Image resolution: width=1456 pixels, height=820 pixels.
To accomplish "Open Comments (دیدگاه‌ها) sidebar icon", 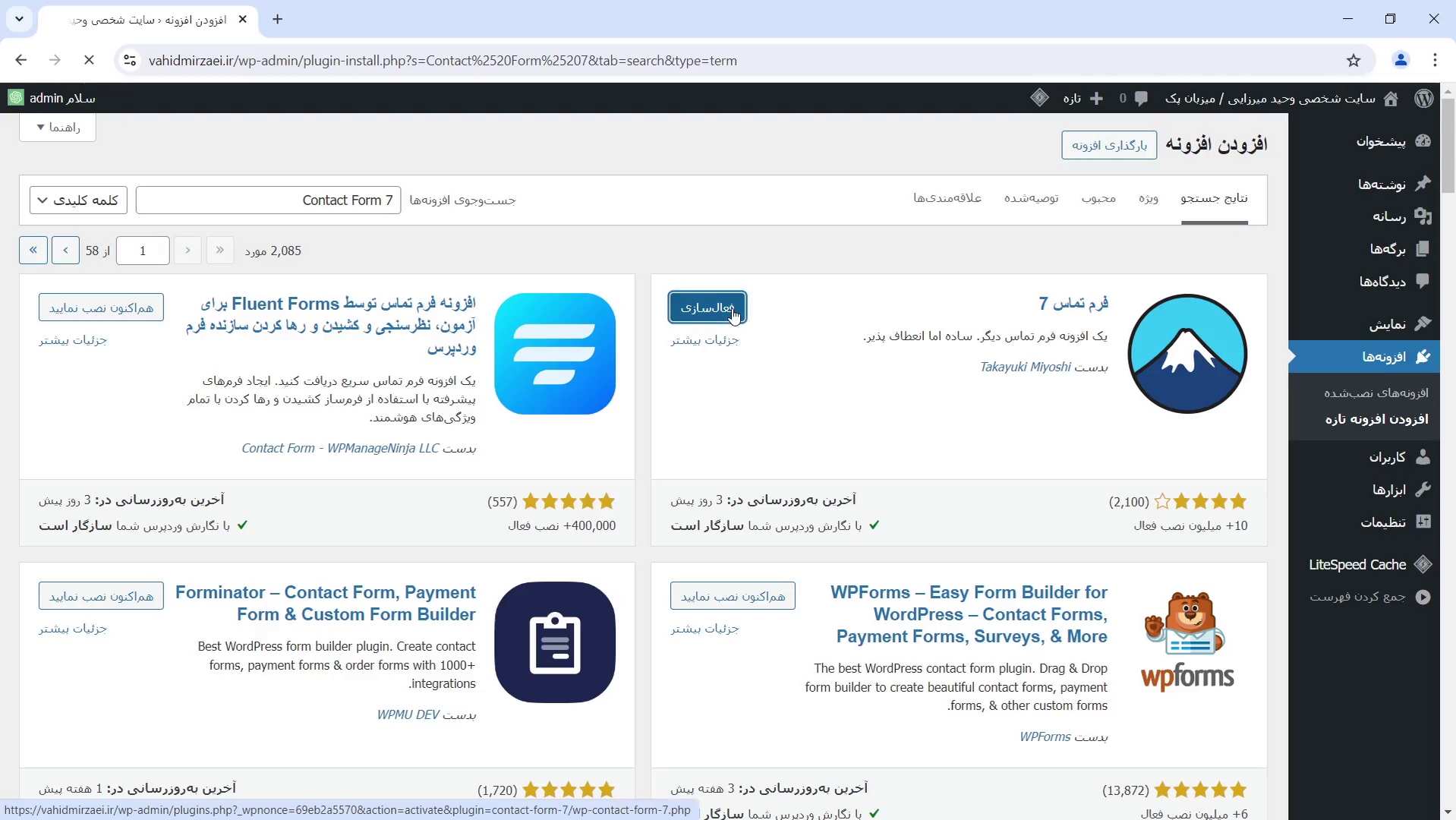I will pos(1423,282).
